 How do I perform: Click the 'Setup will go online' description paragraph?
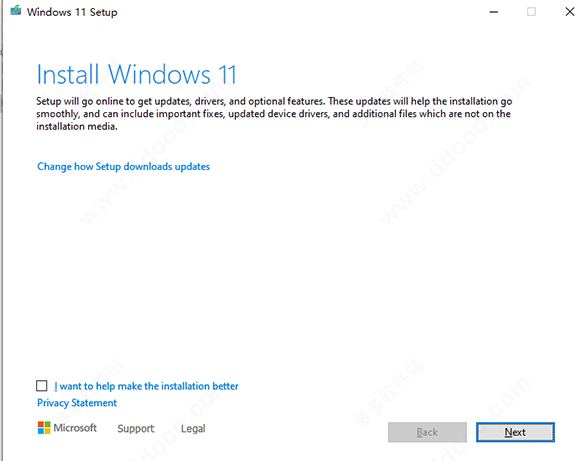274,114
